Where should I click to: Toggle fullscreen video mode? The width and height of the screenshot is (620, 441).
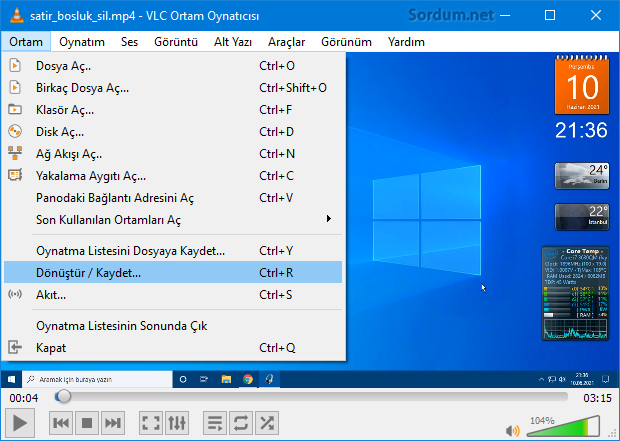point(151,423)
